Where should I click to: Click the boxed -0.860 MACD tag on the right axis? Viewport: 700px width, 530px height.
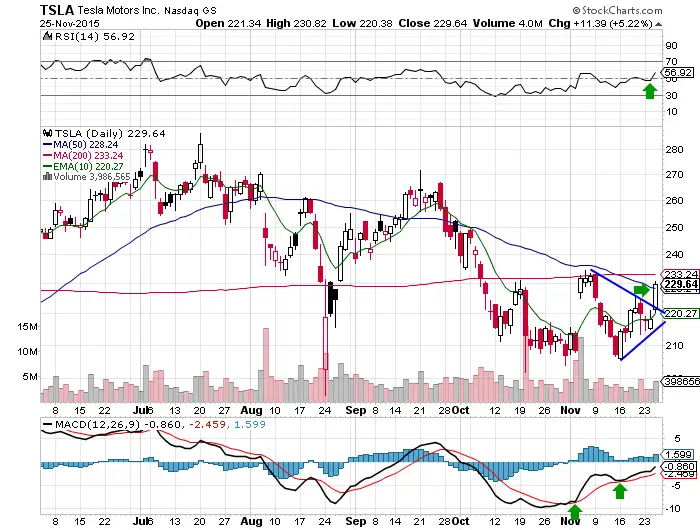(x=678, y=467)
